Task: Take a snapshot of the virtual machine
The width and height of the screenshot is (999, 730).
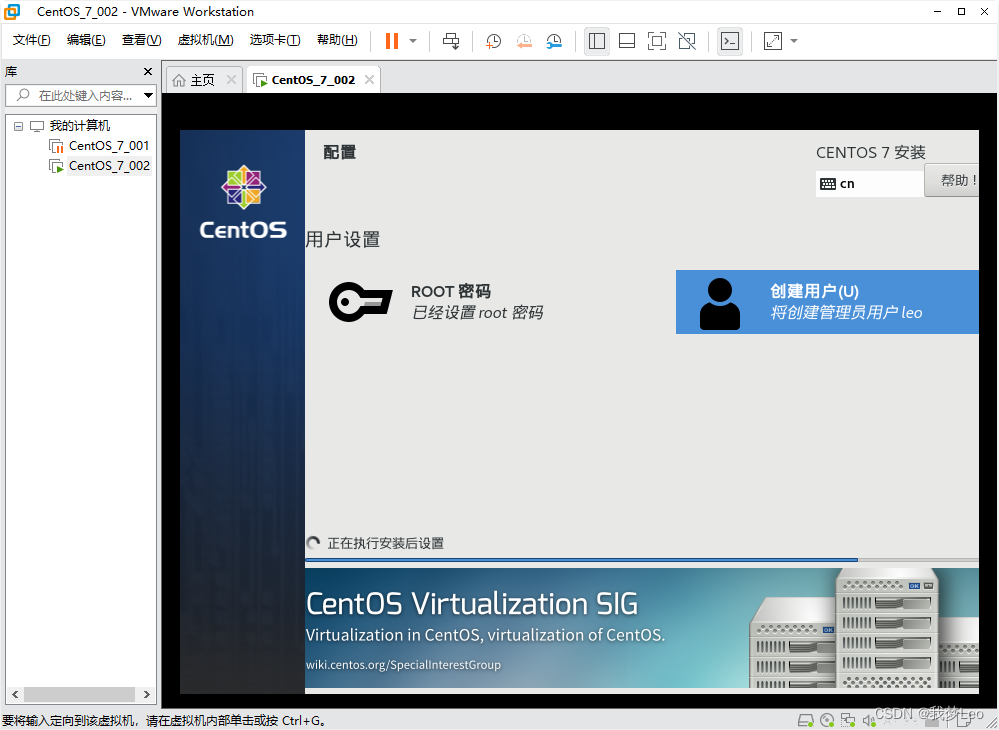Action: click(493, 41)
